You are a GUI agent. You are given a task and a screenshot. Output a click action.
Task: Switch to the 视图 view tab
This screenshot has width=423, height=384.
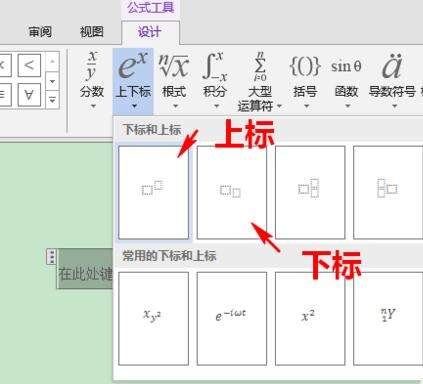(x=92, y=32)
